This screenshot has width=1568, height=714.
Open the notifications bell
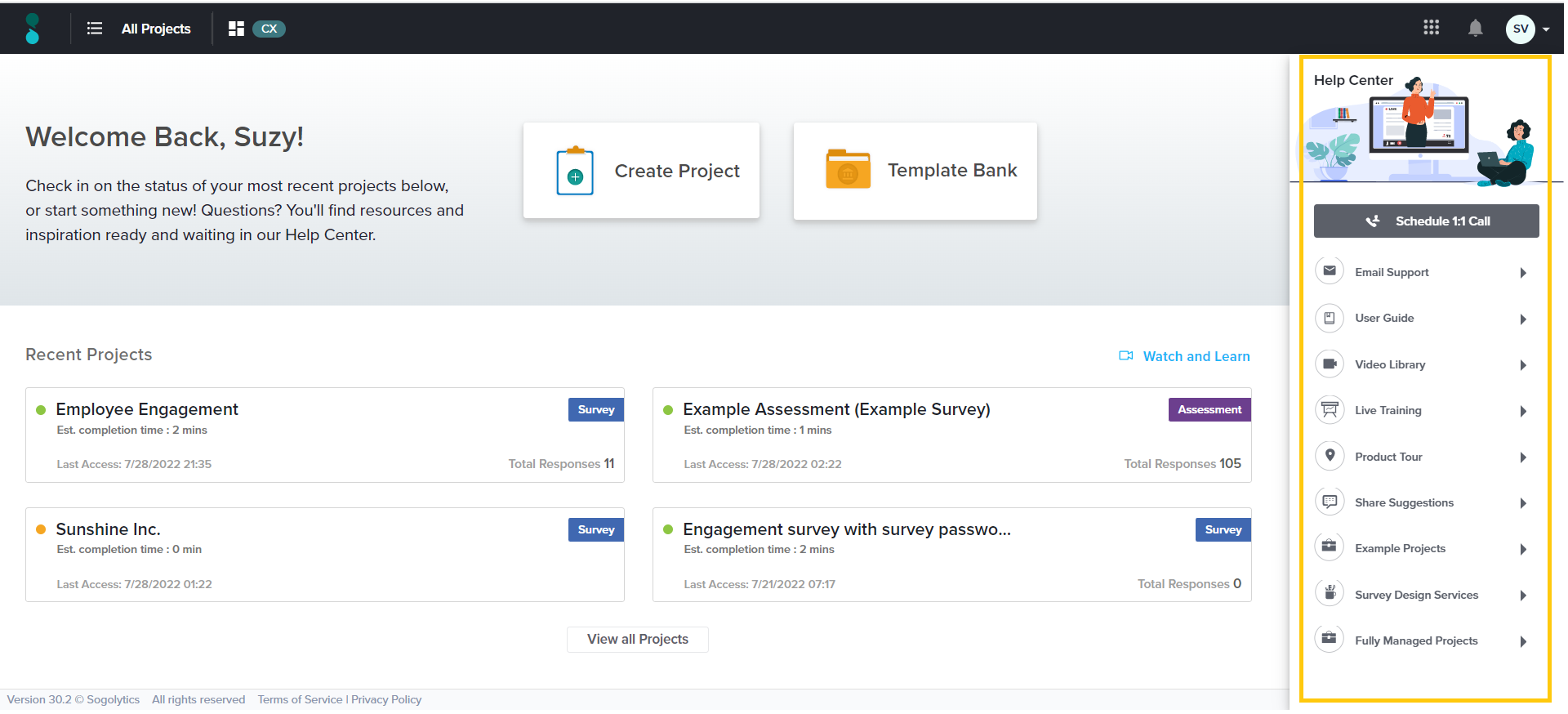tap(1475, 29)
